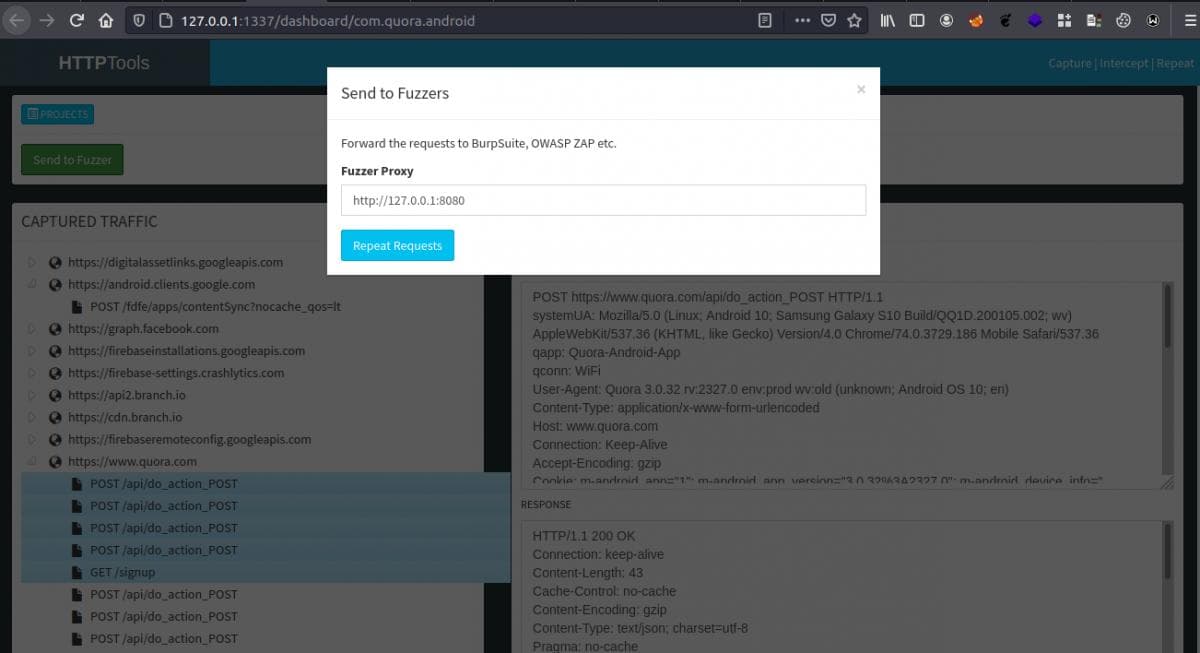Expand the api2.branch.io tree node

point(32,395)
